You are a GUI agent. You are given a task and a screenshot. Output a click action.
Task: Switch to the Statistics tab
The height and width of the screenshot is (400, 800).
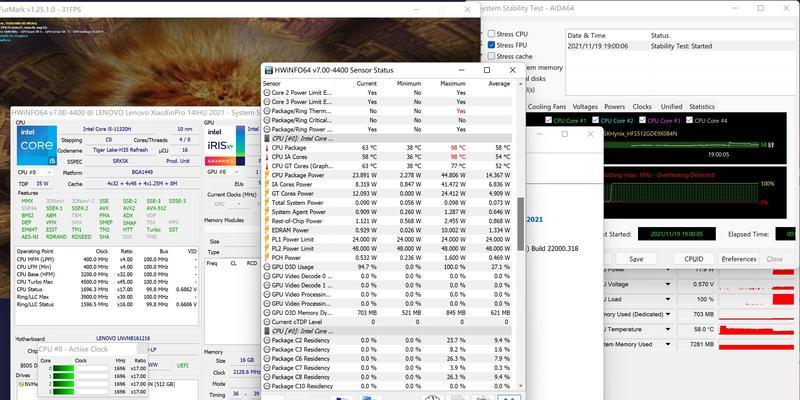click(x=702, y=107)
